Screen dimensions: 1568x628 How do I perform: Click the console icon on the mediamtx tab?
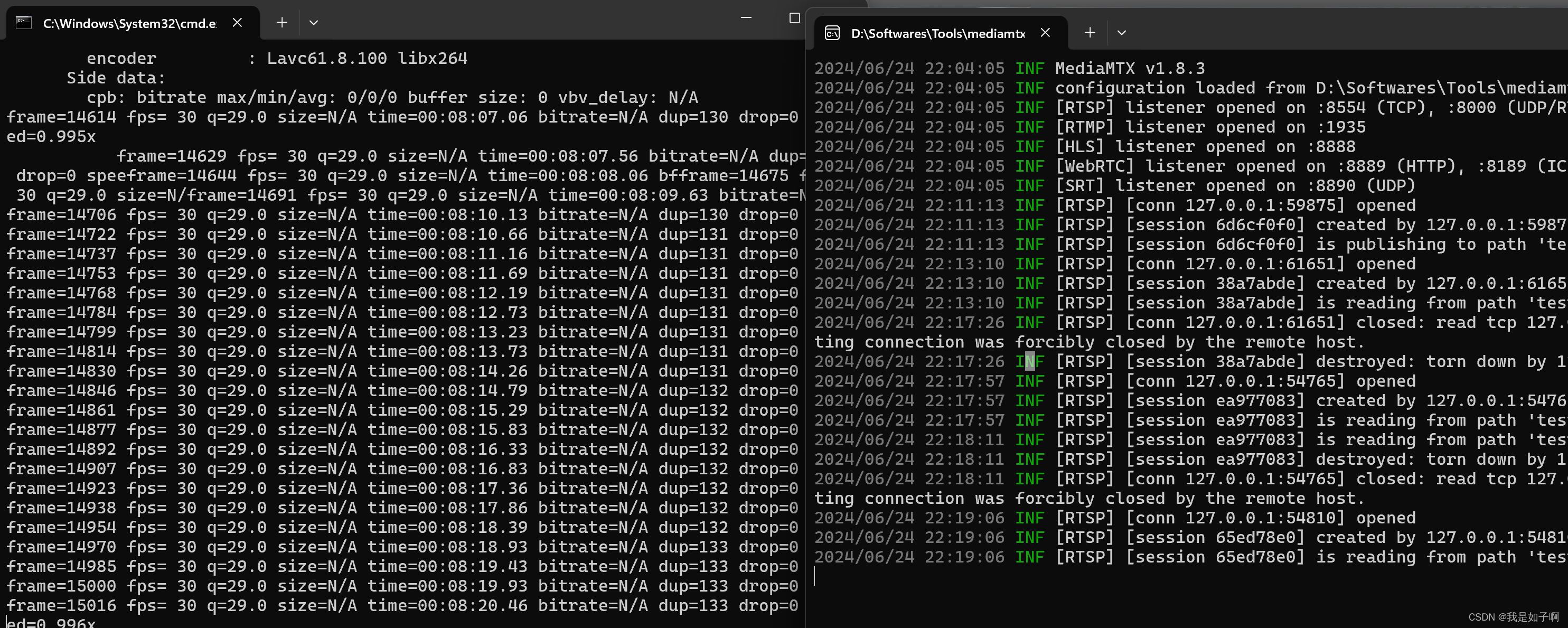(x=832, y=33)
